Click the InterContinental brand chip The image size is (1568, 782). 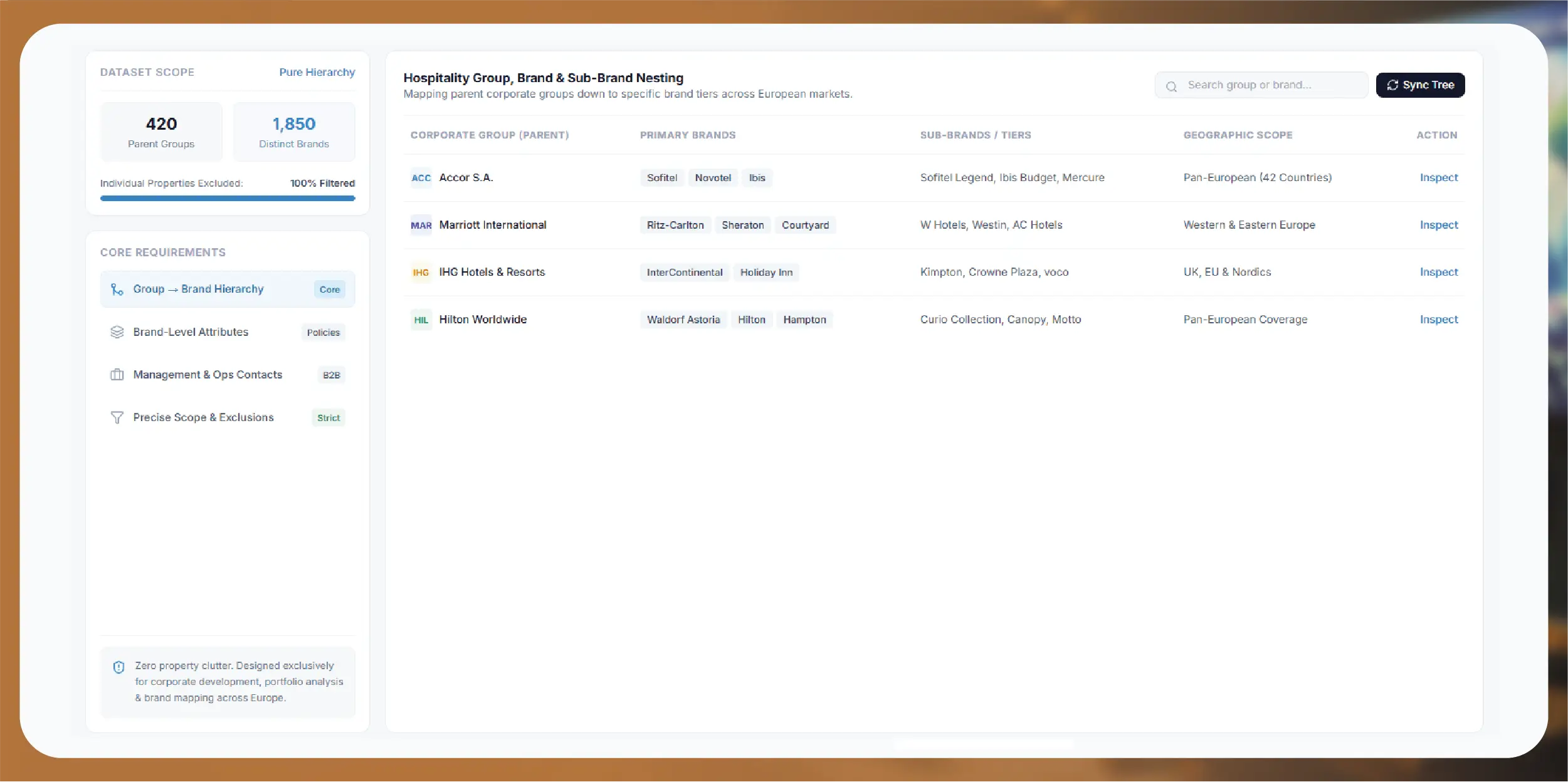pyautogui.click(x=685, y=273)
